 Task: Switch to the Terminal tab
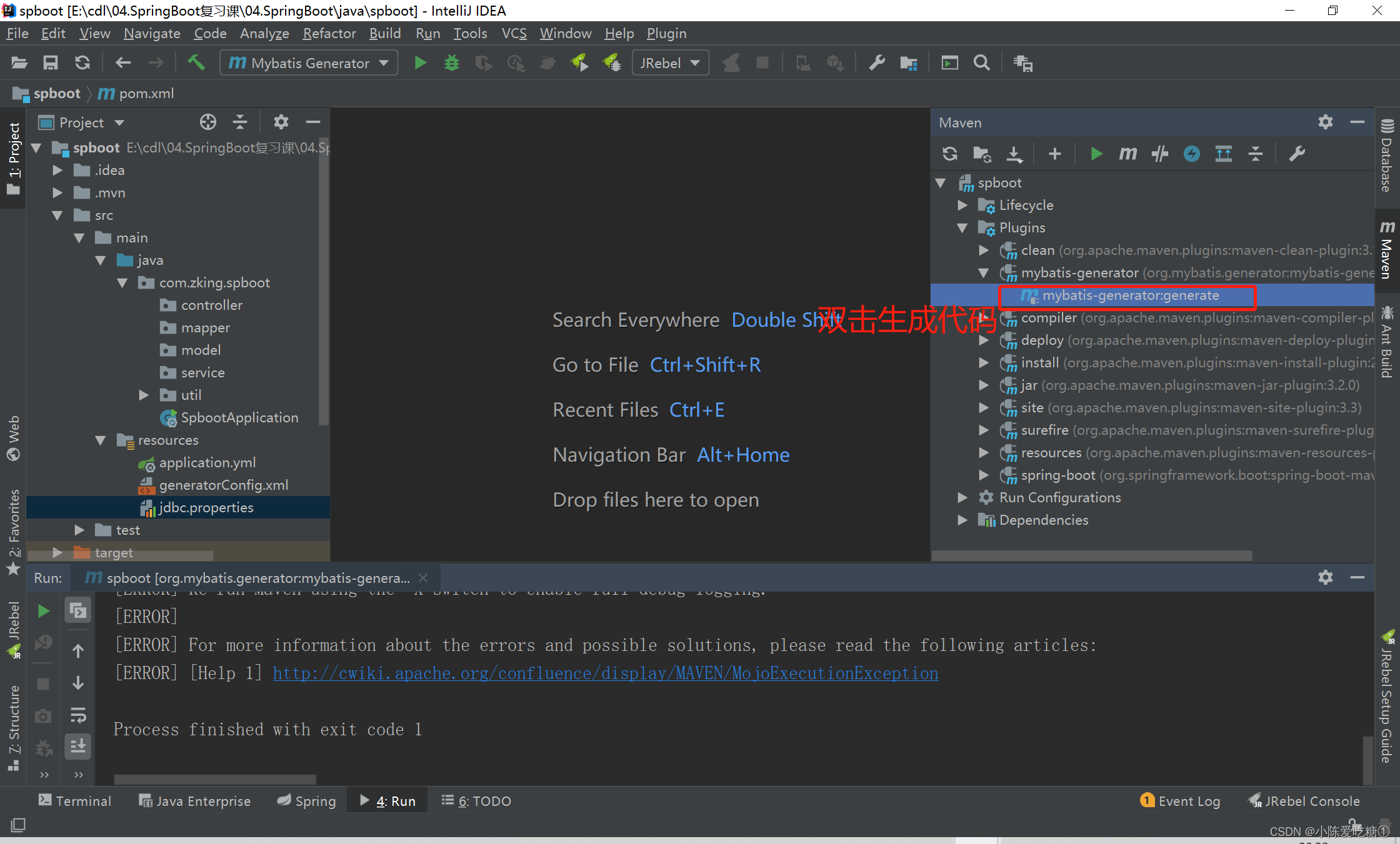click(x=75, y=800)
